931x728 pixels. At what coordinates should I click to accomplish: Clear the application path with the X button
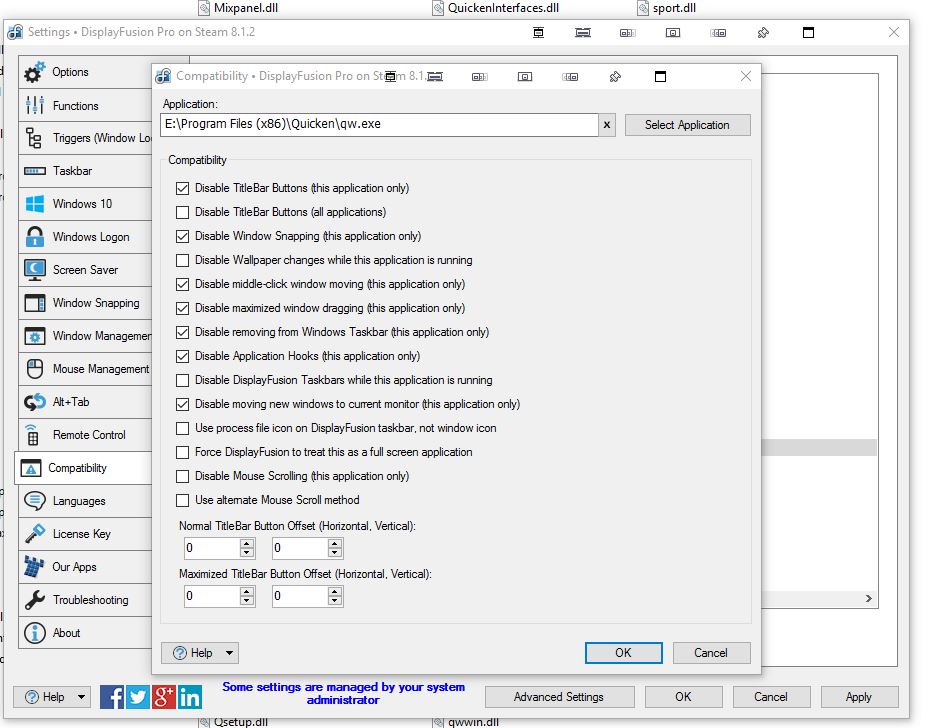coord(607,125)
